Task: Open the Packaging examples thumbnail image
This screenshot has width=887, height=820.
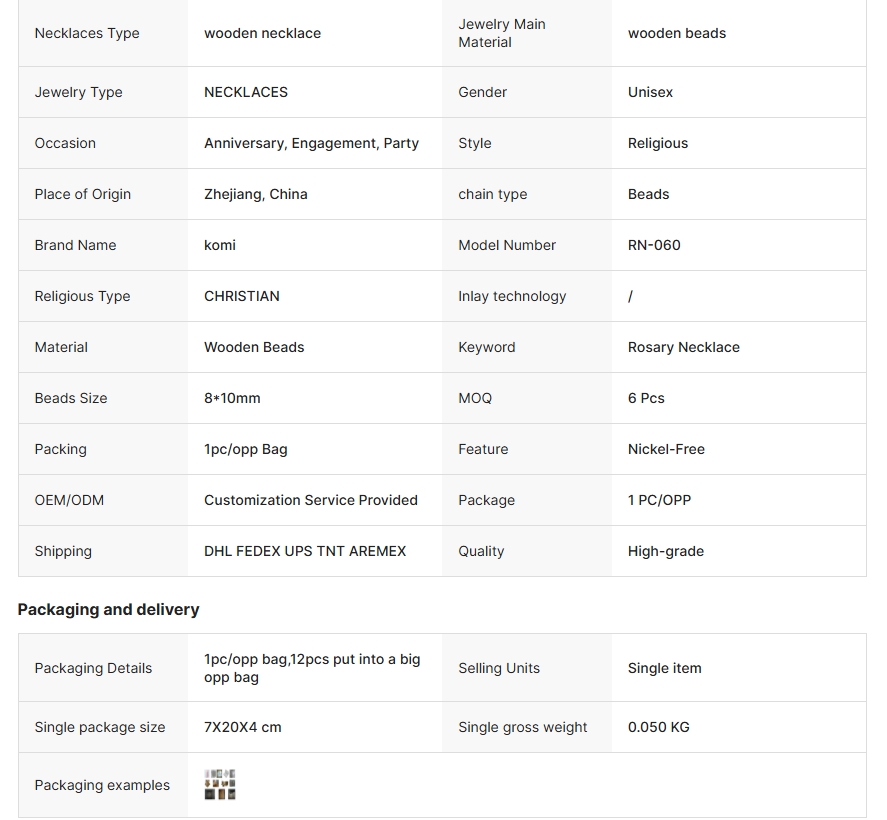Action: click(220, 785)
